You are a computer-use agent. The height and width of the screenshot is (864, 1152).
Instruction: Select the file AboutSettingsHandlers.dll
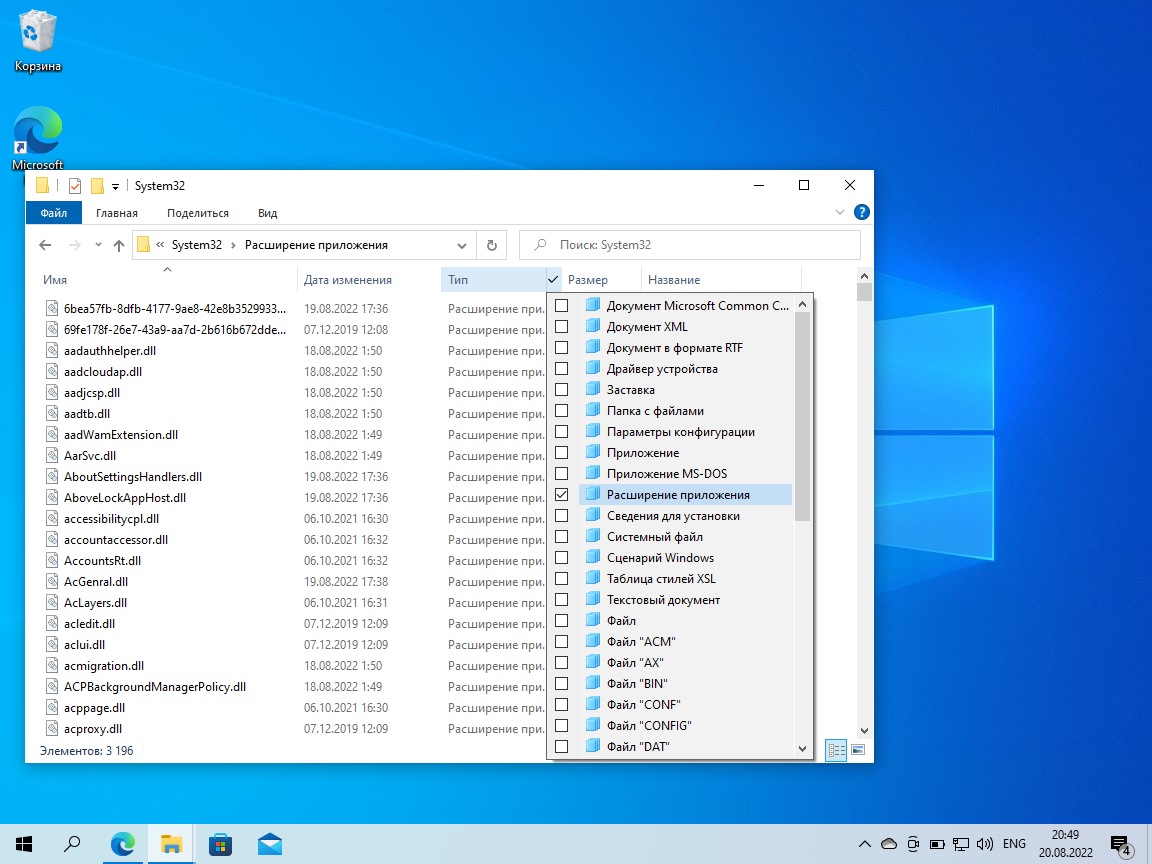point(132,477)
